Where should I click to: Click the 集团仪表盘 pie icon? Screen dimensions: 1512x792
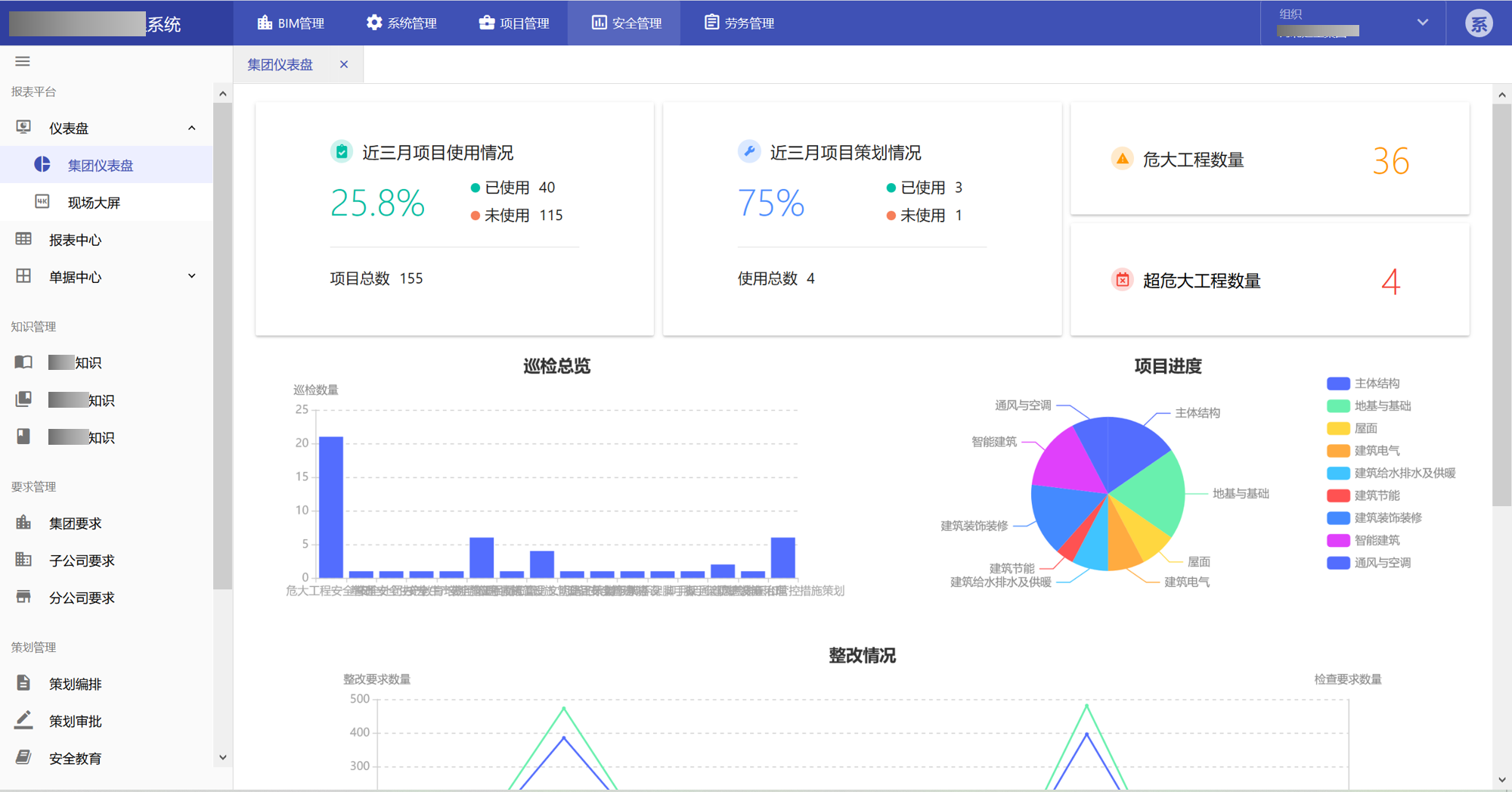[42, 164]
